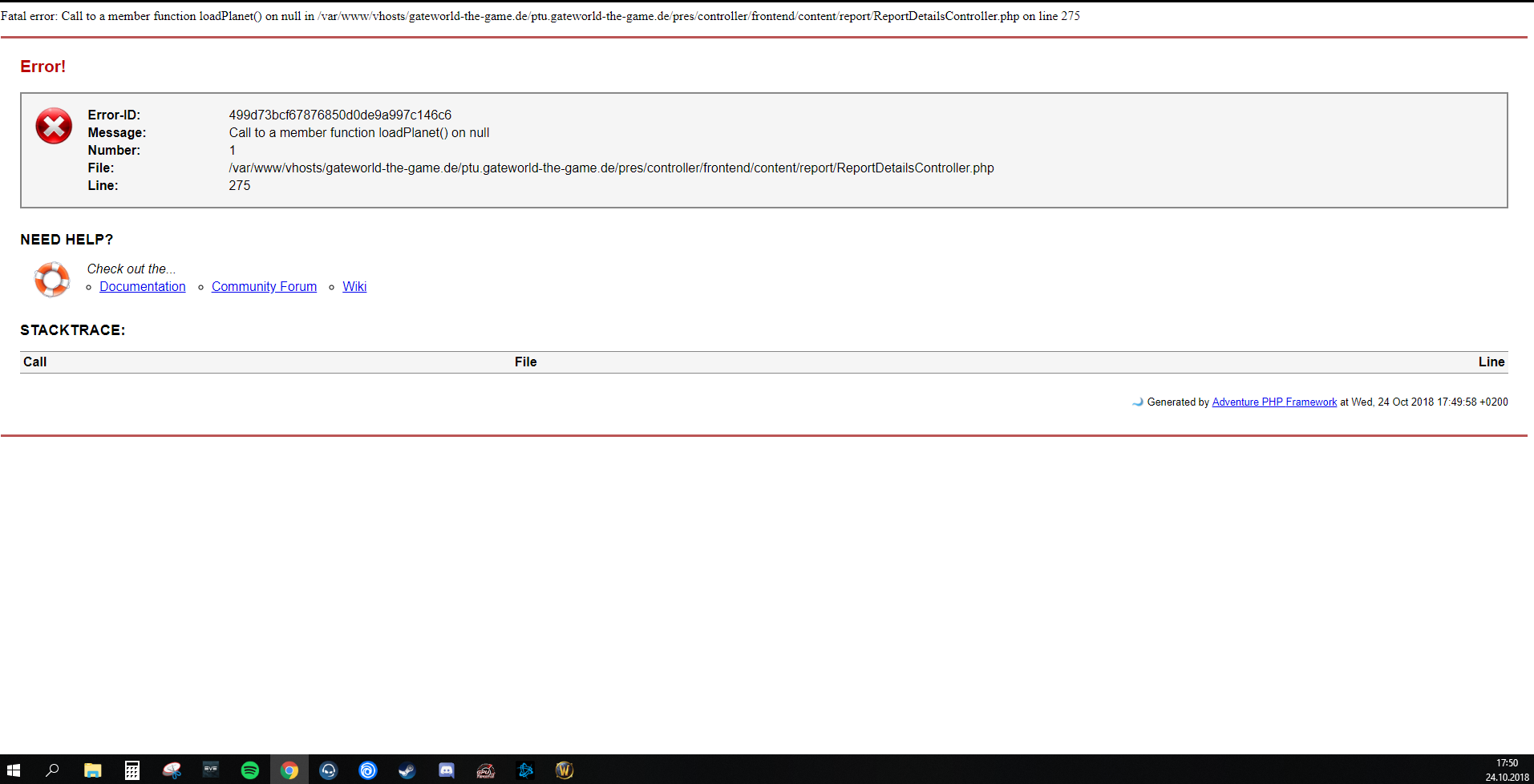
Task: Launch Uplay from the taskbar
Action: (x=368, y=770)
